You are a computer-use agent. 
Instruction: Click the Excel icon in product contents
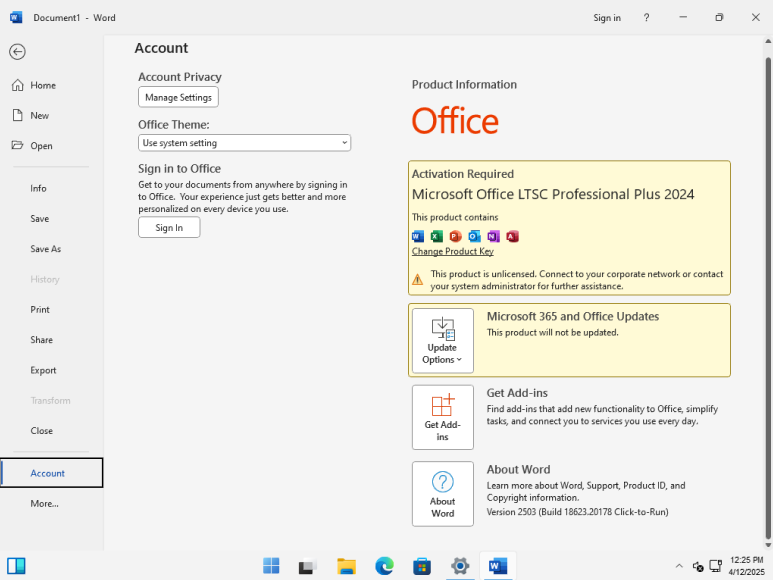(437, 237)
